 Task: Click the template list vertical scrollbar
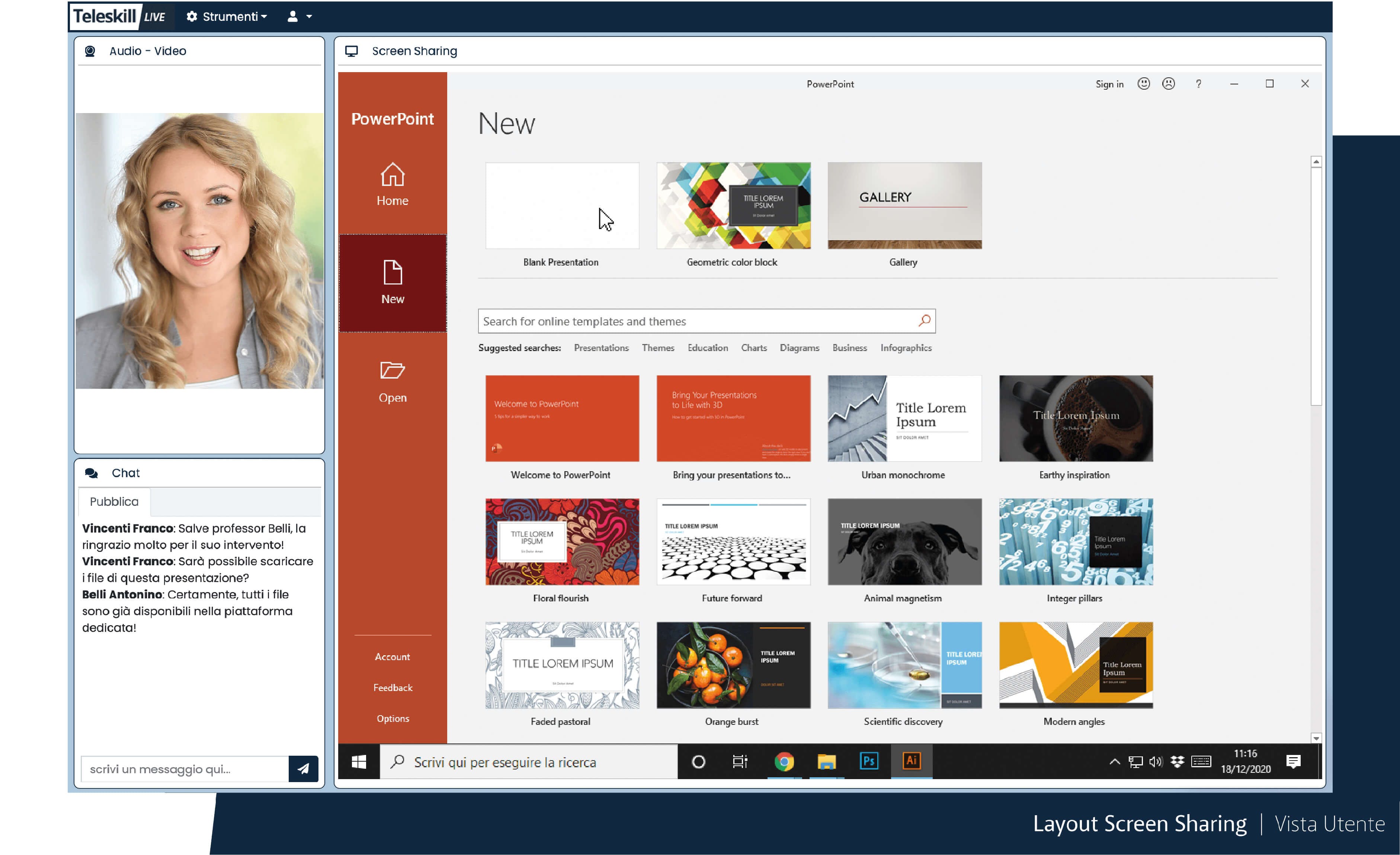(x=1316, y=284)
